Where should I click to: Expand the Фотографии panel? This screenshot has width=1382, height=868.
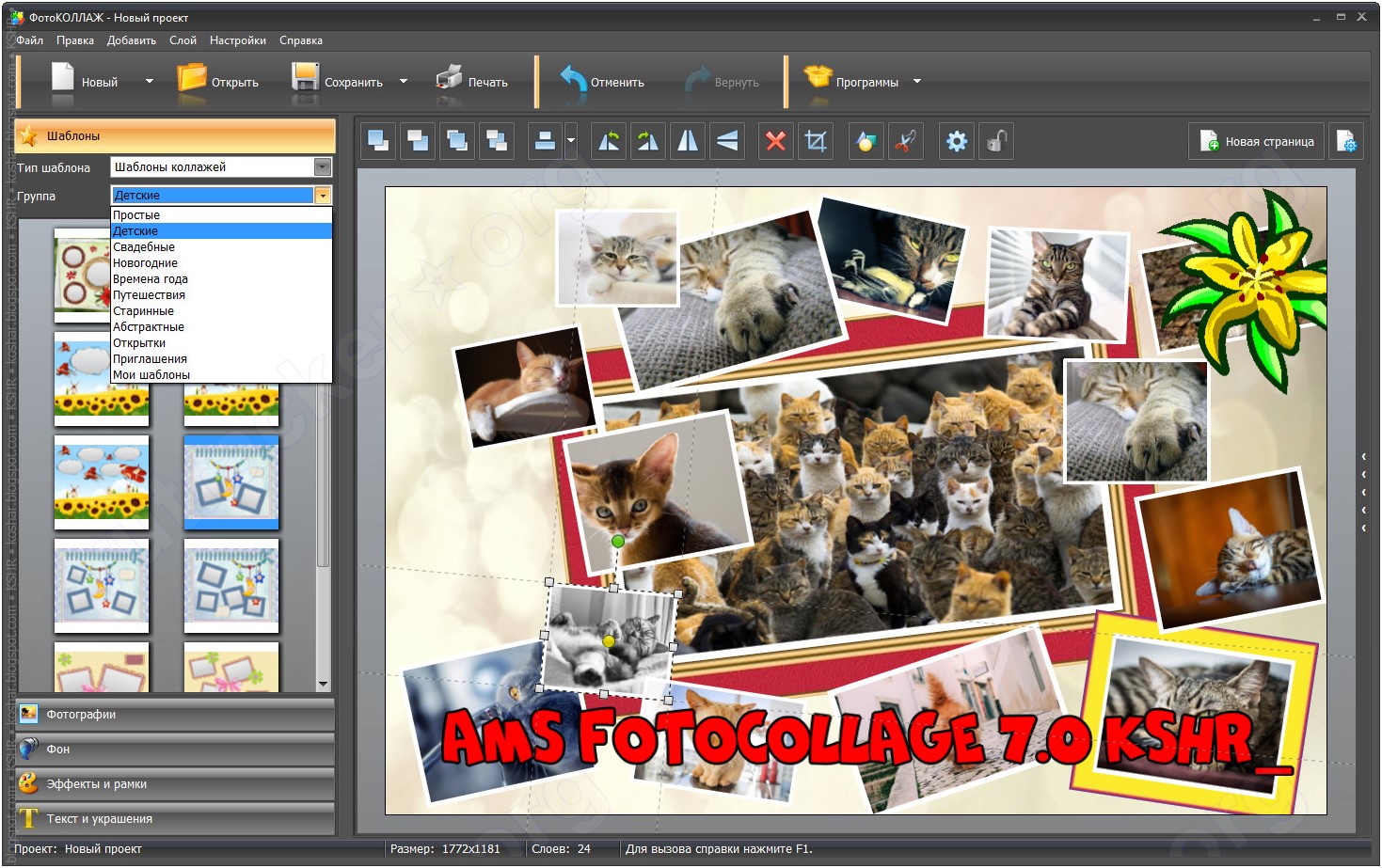(175, 715)
